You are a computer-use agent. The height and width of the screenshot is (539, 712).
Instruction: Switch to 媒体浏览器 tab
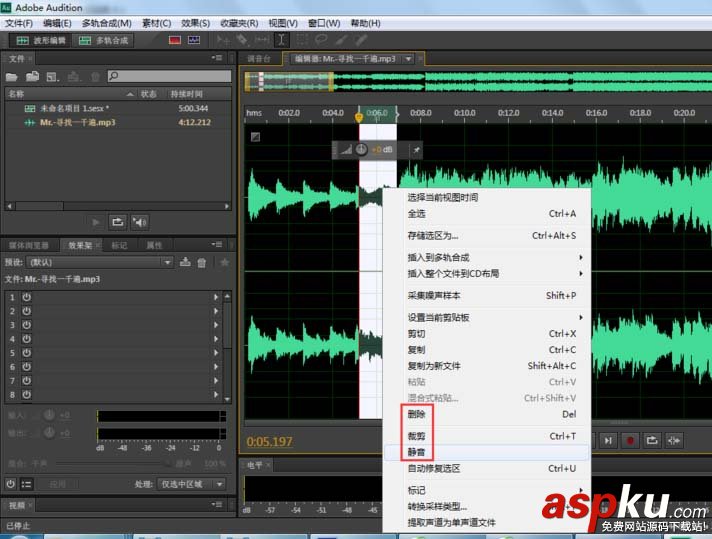coord(29,246)
